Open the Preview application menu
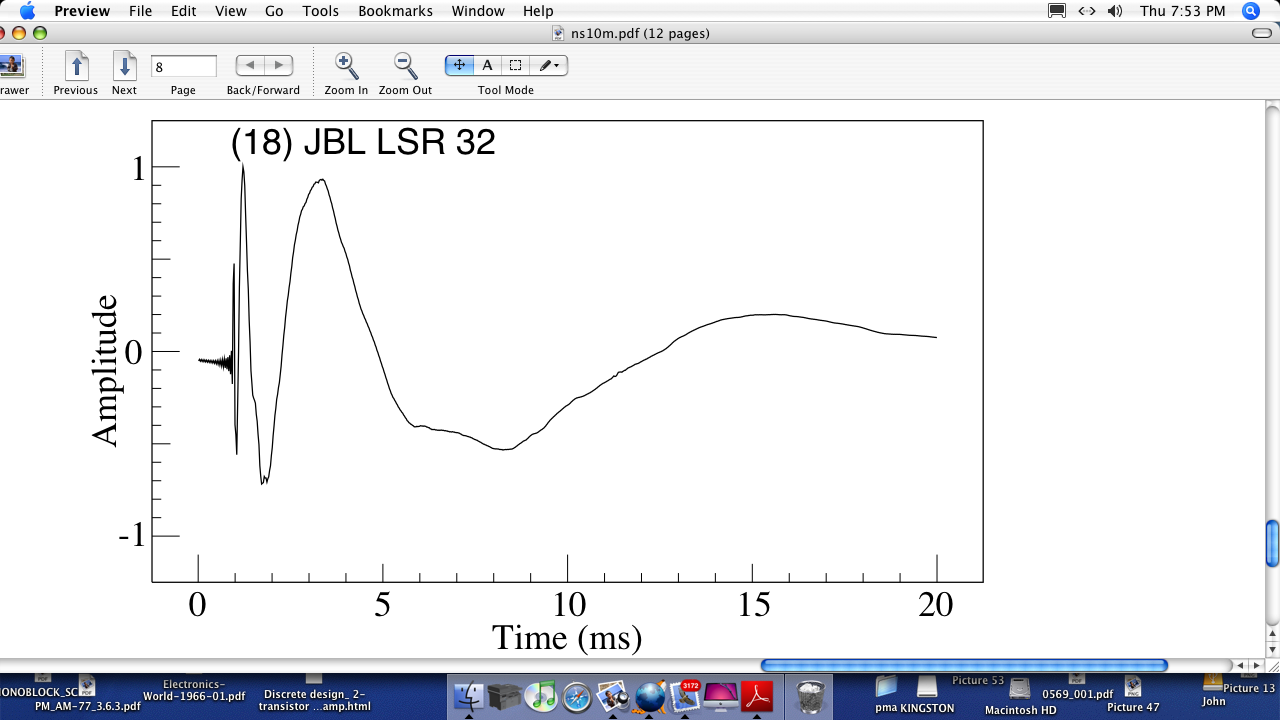This screenshot has width=1280, height=720. click(x=82, y=11)
